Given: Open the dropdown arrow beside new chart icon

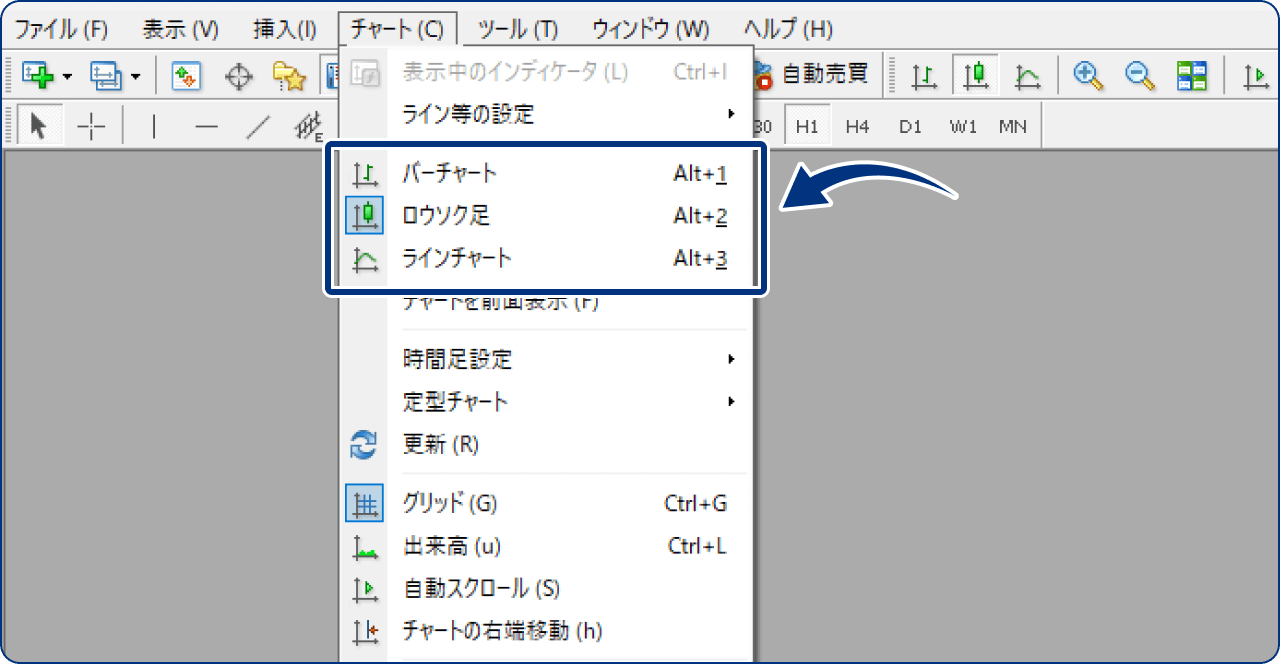Looking at the screenshot, I should point(66,74).
